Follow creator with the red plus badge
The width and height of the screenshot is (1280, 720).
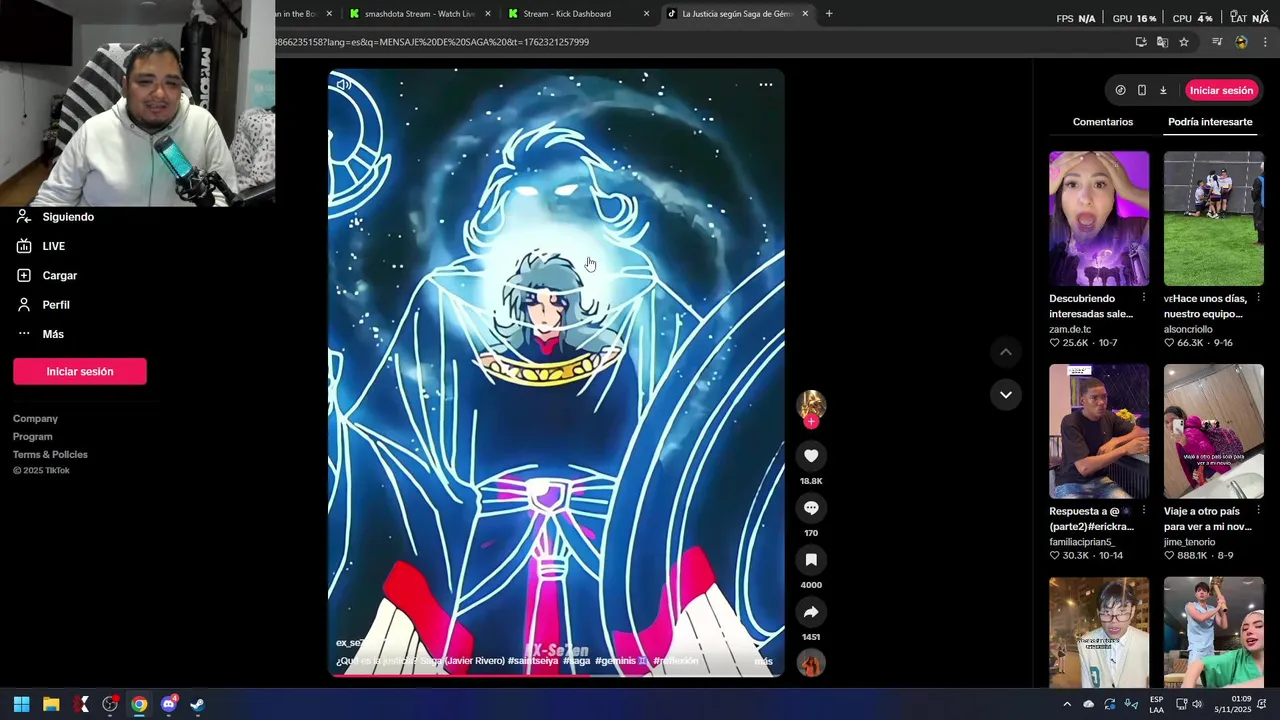tap(811, 422)
